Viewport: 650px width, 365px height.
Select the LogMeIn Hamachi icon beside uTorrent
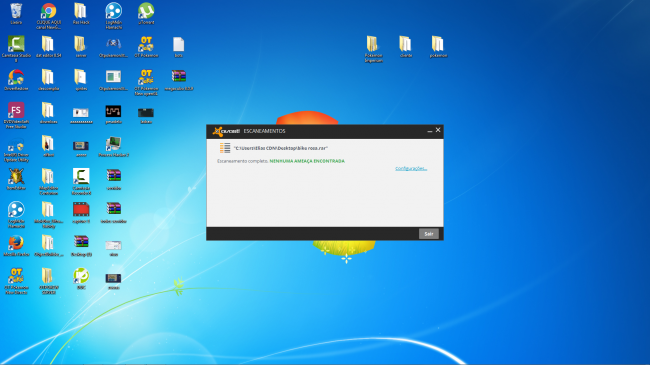(114, 16)
